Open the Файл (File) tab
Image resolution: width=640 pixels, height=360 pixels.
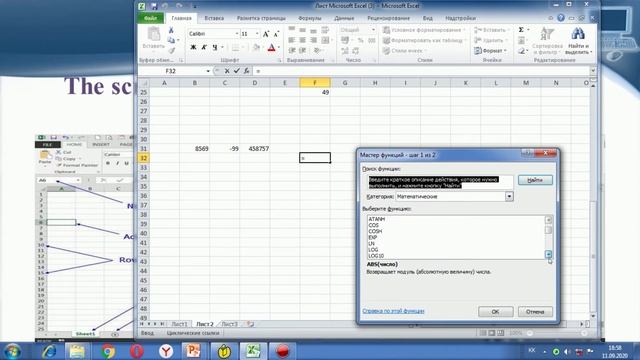pos(151,18)
